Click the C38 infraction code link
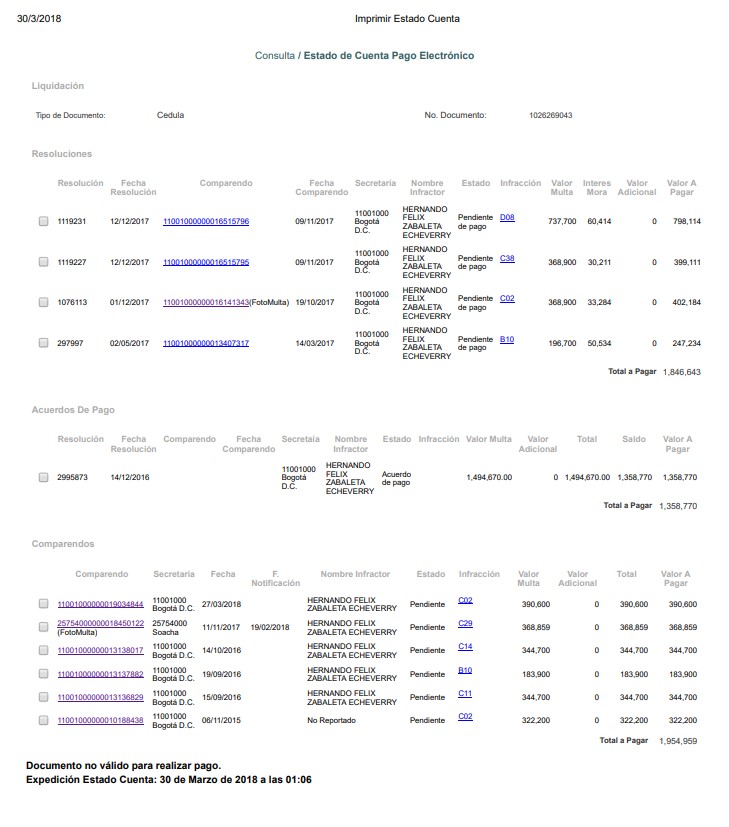The width and height of the screenshot is (729, 827). 507,258
